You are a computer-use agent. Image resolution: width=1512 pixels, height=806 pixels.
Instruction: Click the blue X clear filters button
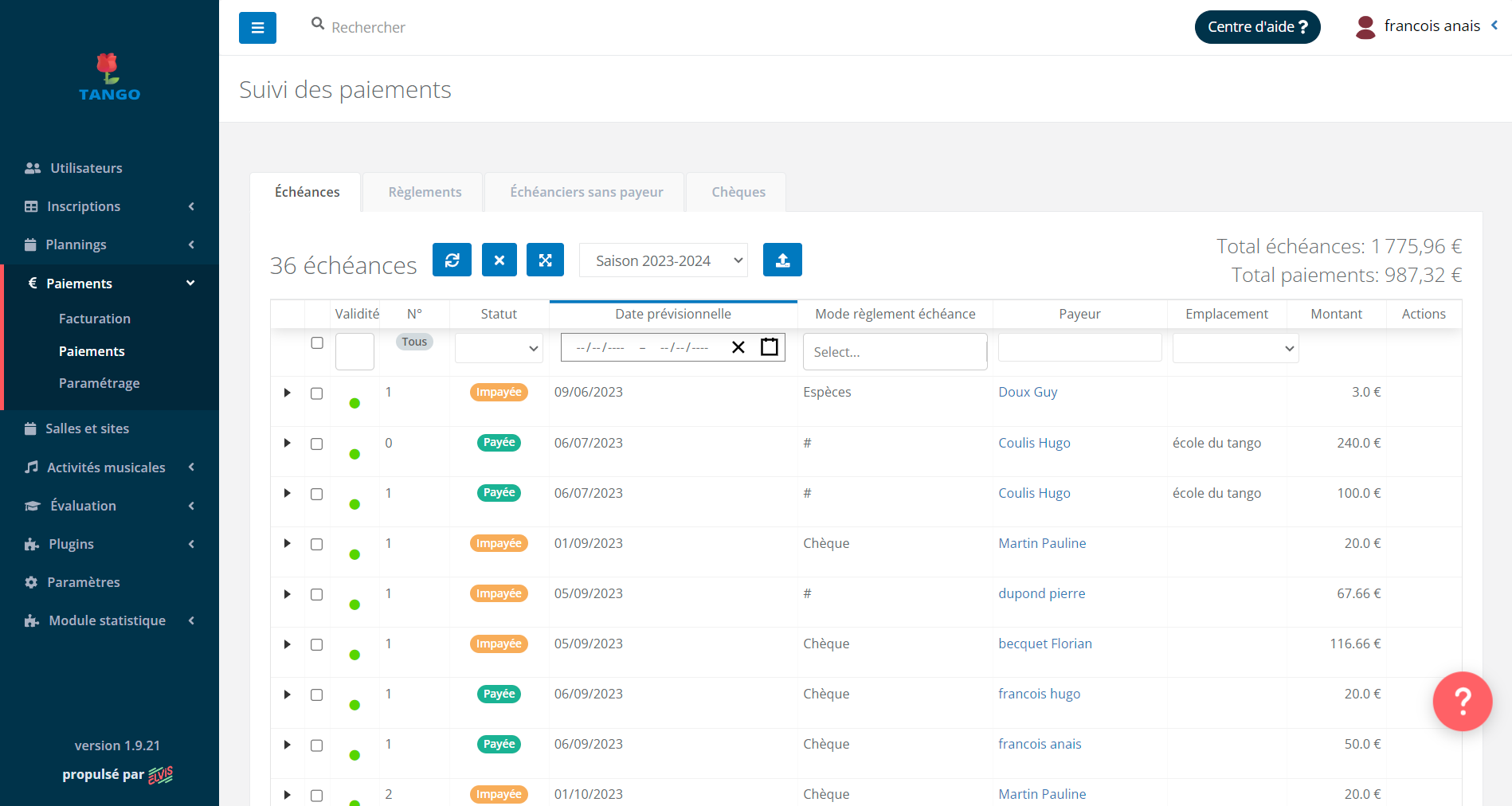click(x=499, y=260)
